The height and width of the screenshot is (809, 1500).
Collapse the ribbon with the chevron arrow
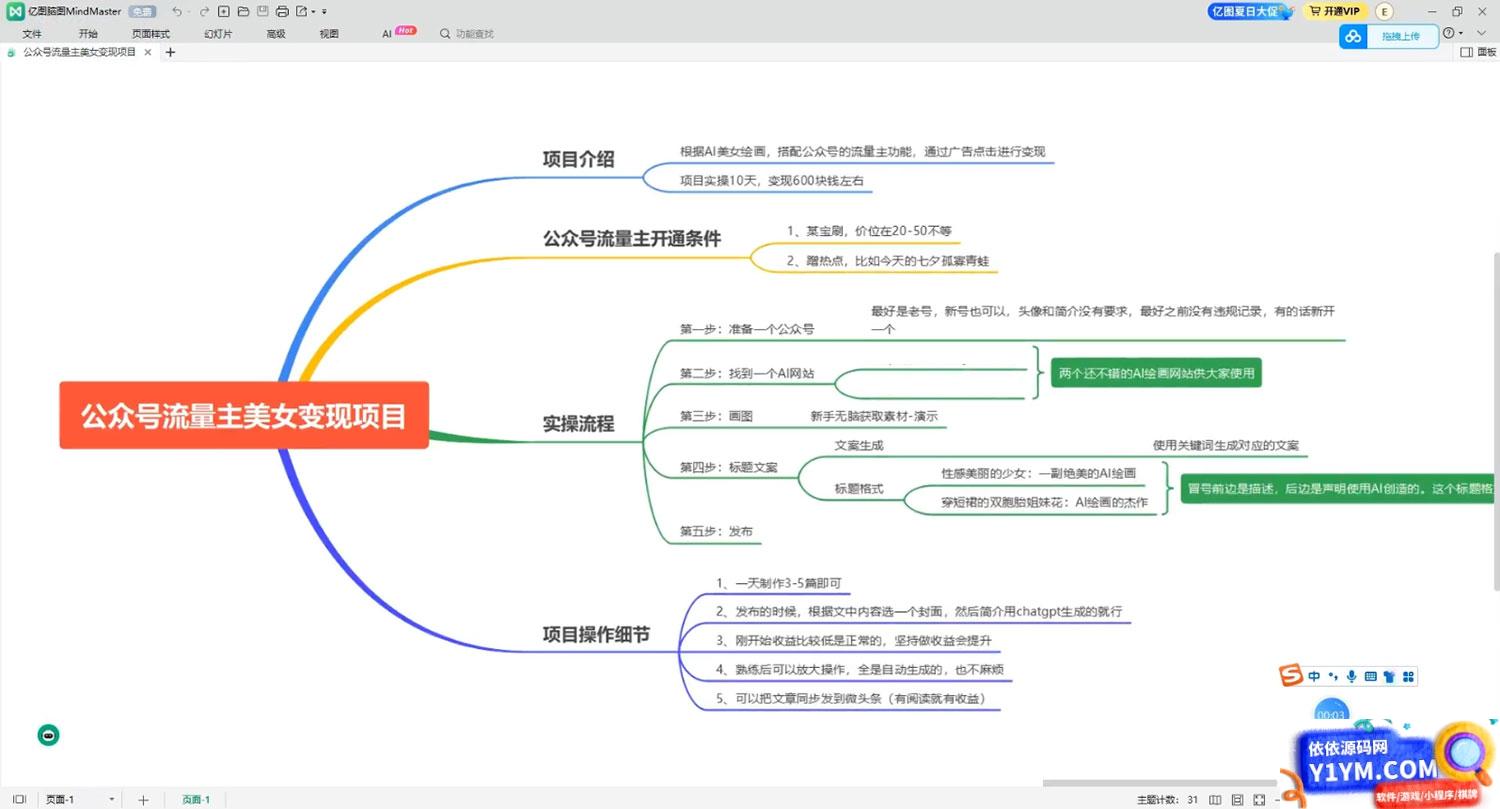1481,33
